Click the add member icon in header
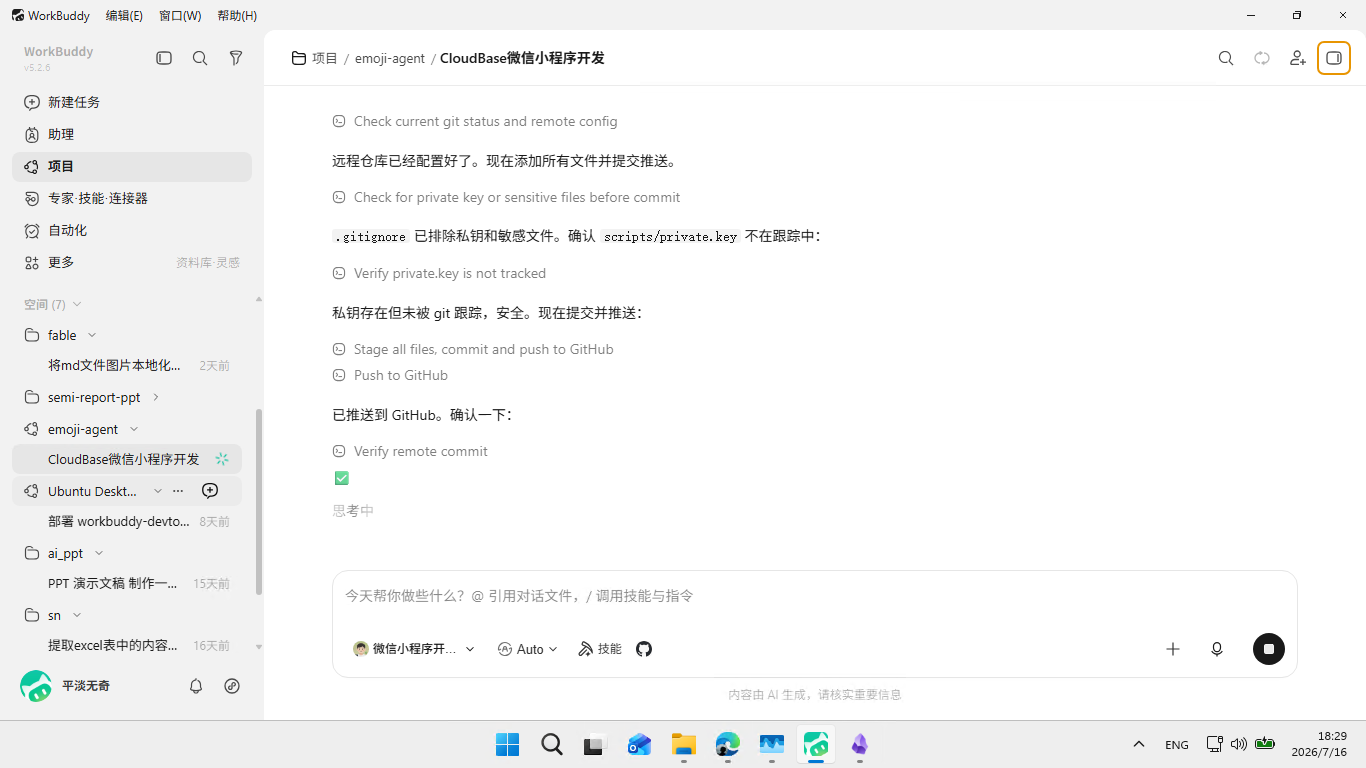The image size is (1366, 768). click(1298, 58)
